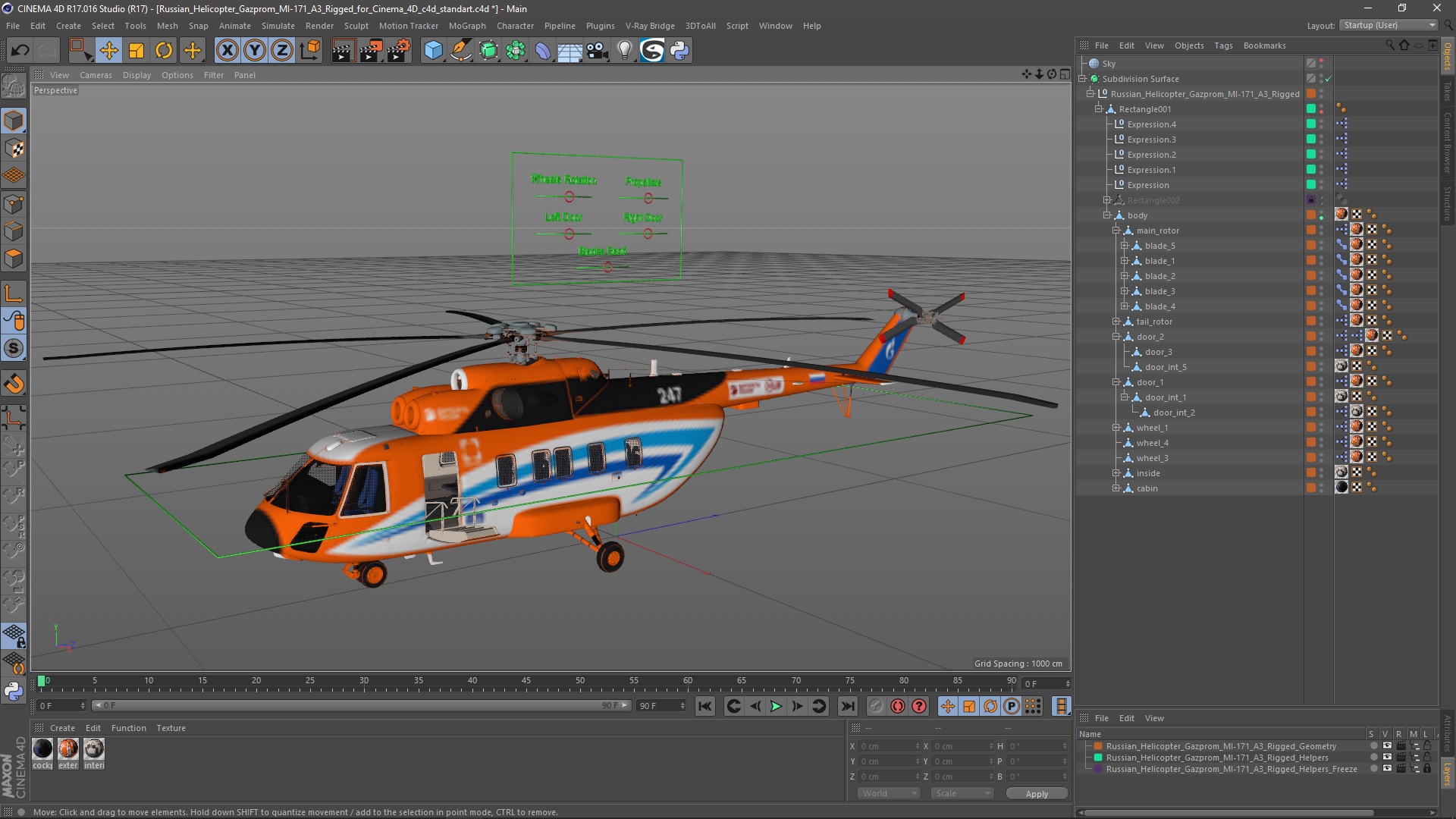Click green layer swatch of Expression.4
Viewport: 1456px width, 819px height.
1311,124
